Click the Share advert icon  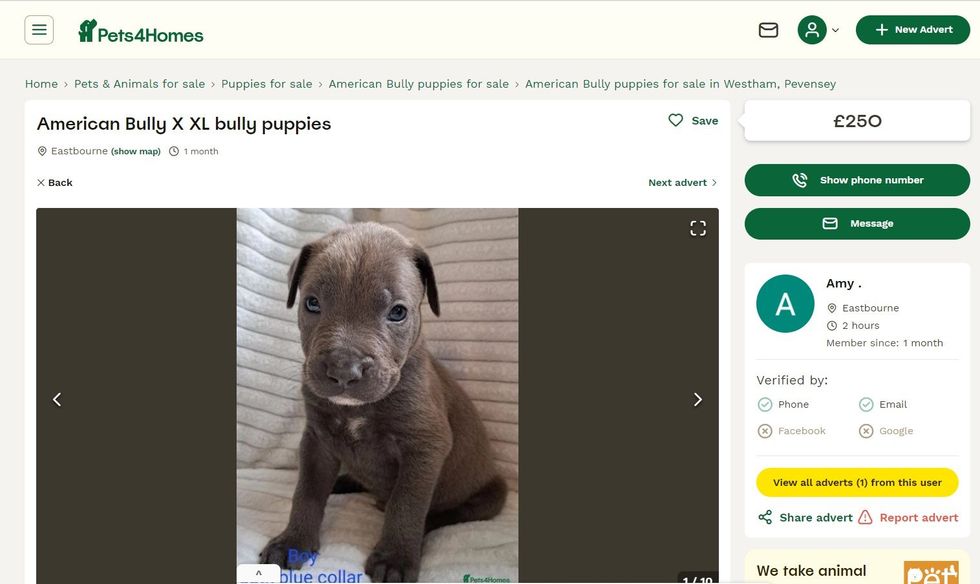765,517
